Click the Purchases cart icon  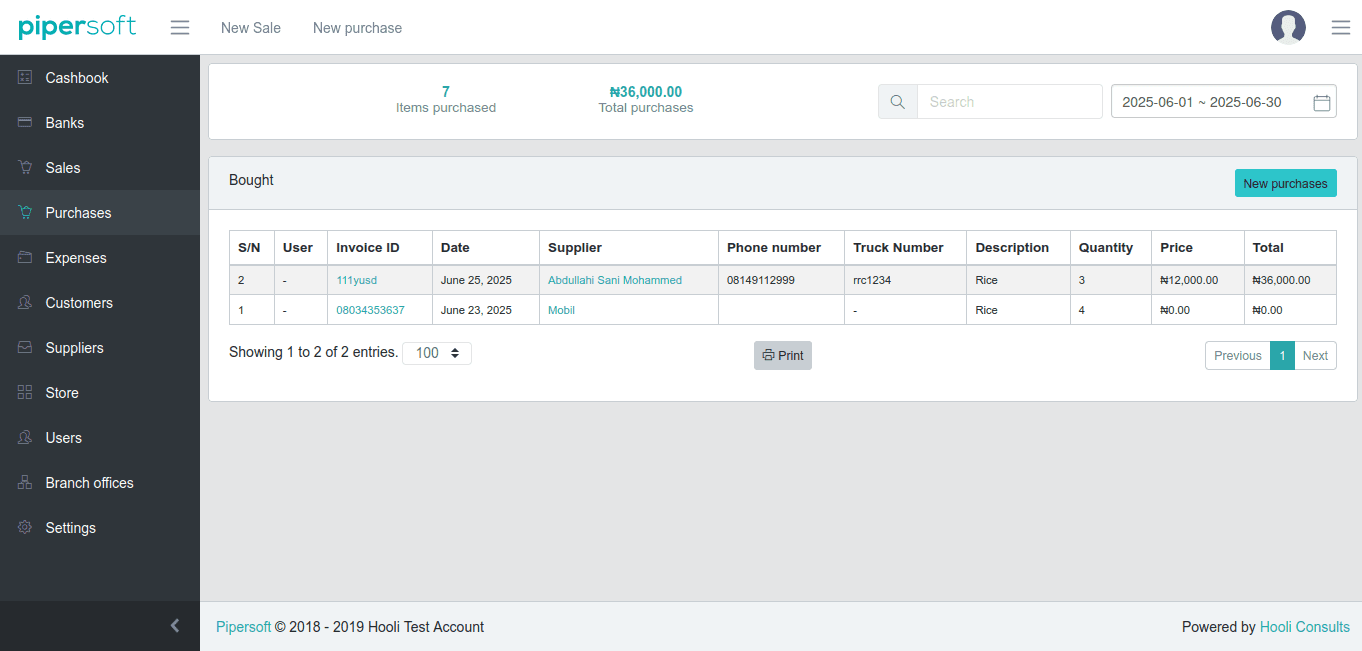pos(25,212)
